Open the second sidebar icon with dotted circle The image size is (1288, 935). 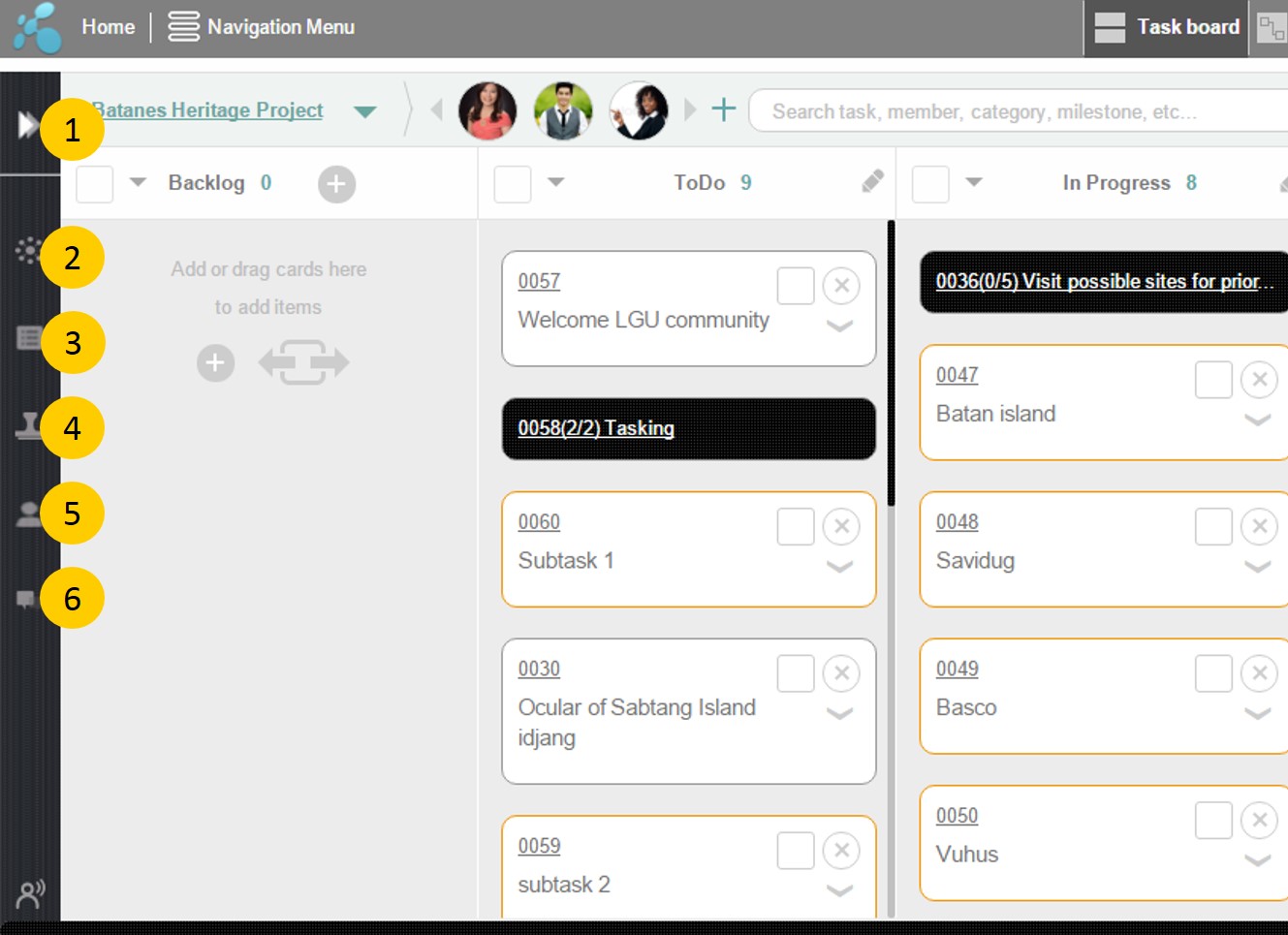coord(28,251)
